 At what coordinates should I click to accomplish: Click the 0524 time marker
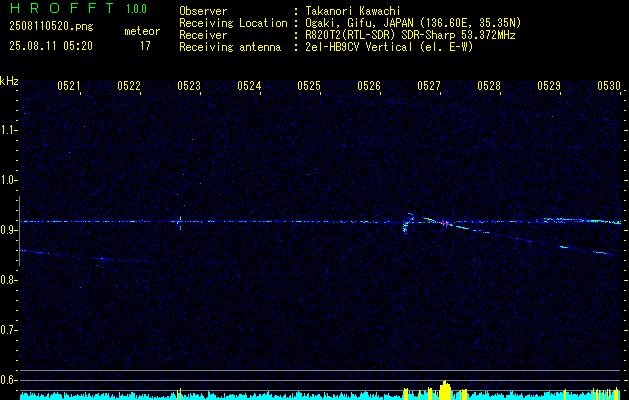249,85
